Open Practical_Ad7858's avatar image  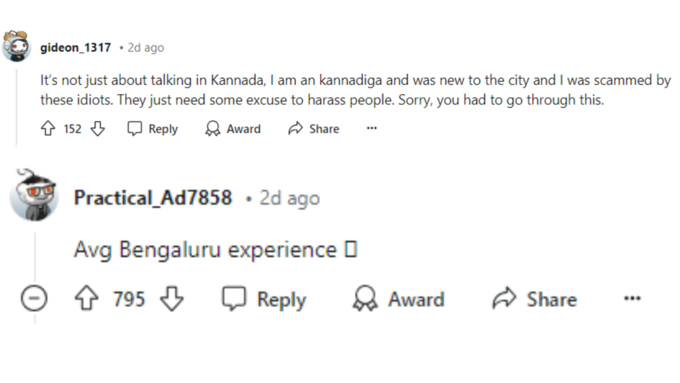(34, 196)
